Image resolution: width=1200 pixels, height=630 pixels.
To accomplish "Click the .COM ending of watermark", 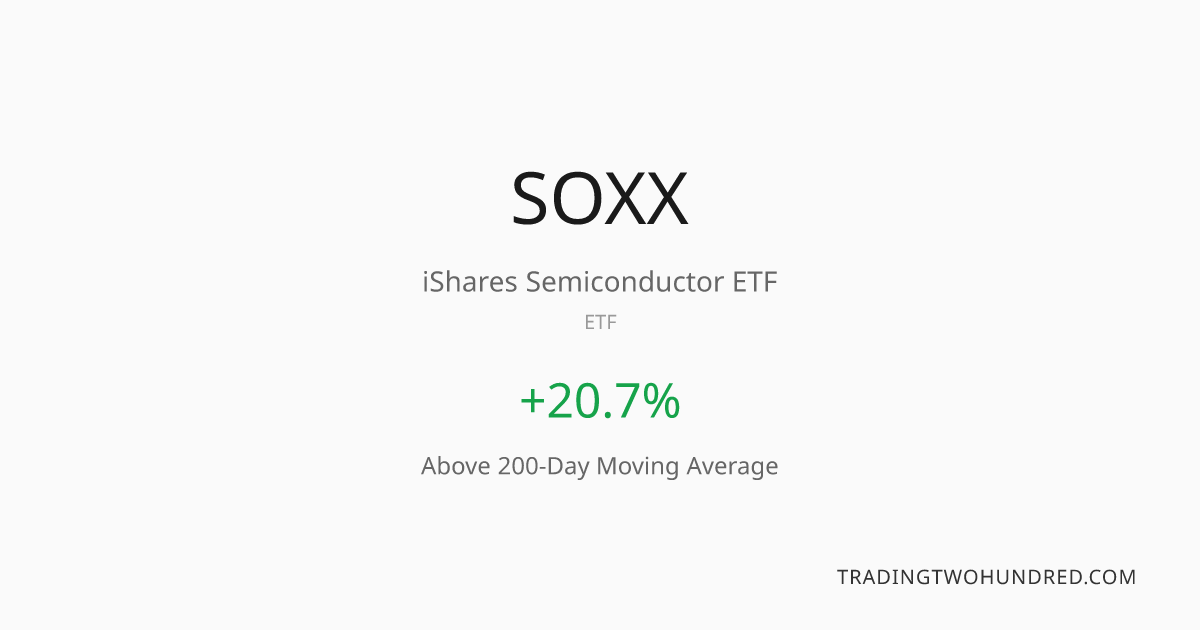I will [1110, 577].
